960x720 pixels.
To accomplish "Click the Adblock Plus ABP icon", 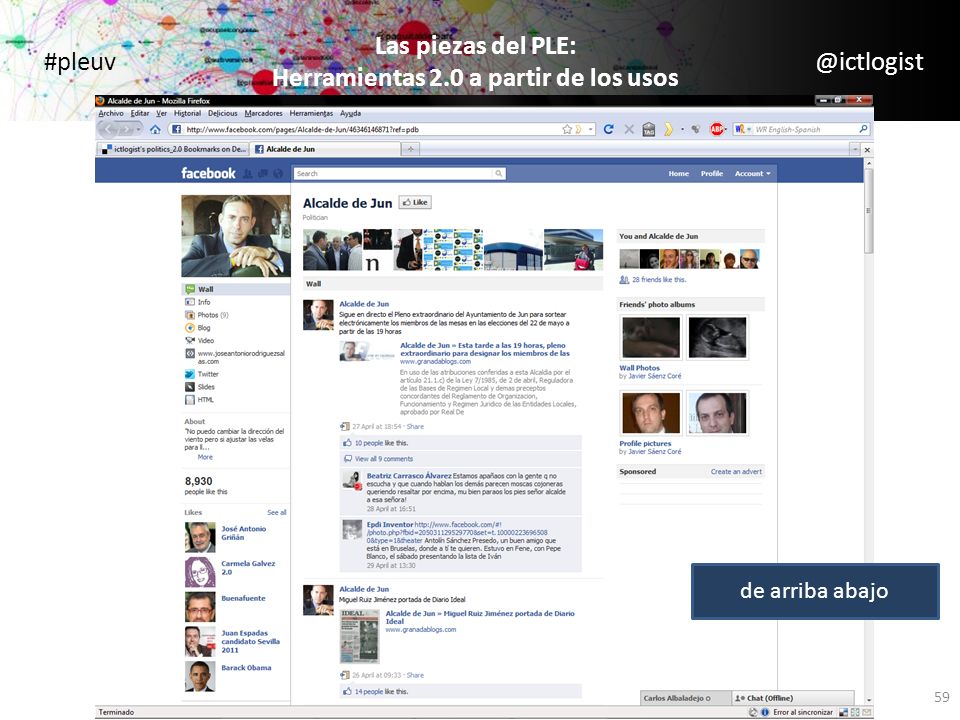I will (716, 129).
